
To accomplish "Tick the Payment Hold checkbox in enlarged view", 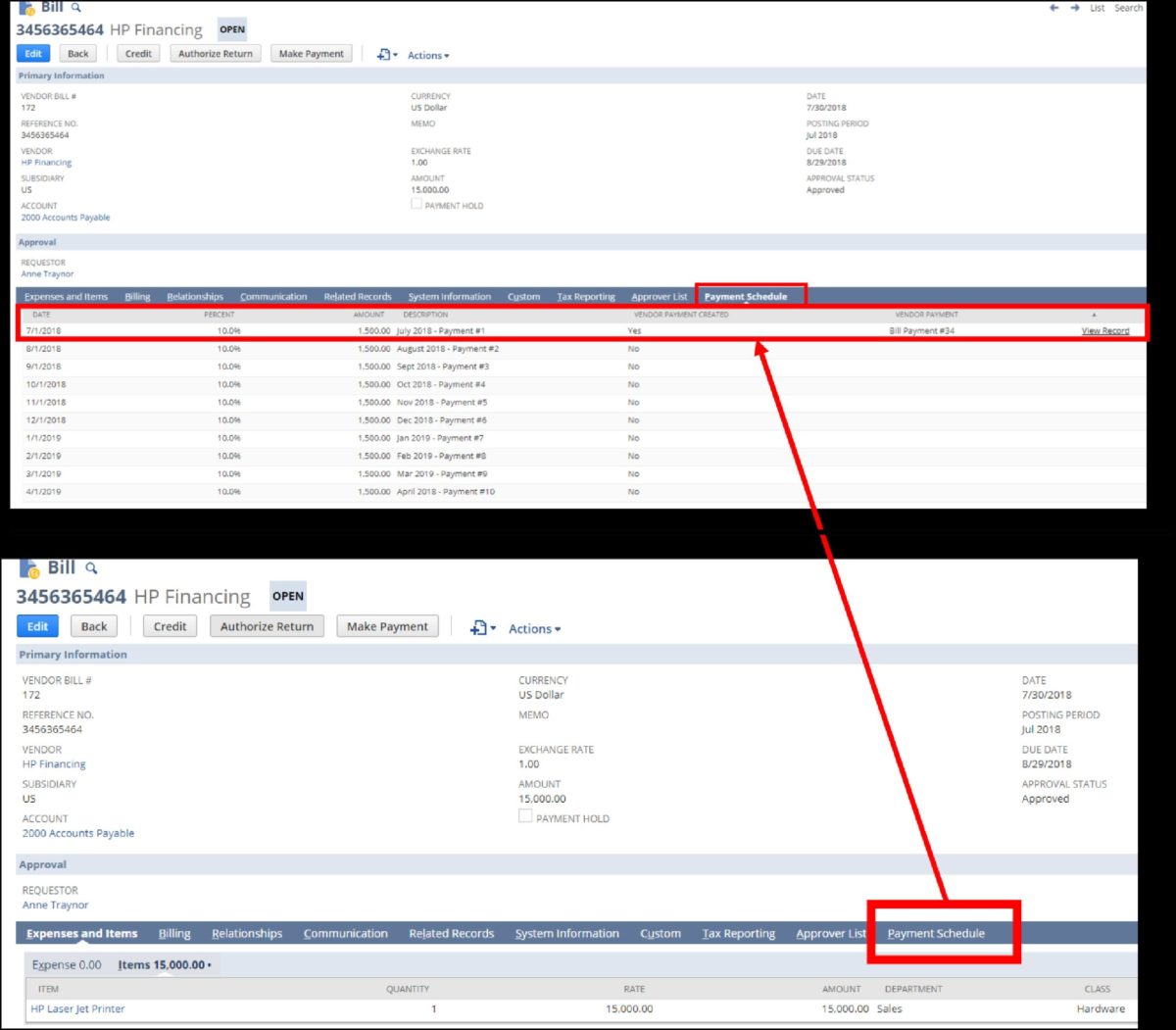I will 525,816.
